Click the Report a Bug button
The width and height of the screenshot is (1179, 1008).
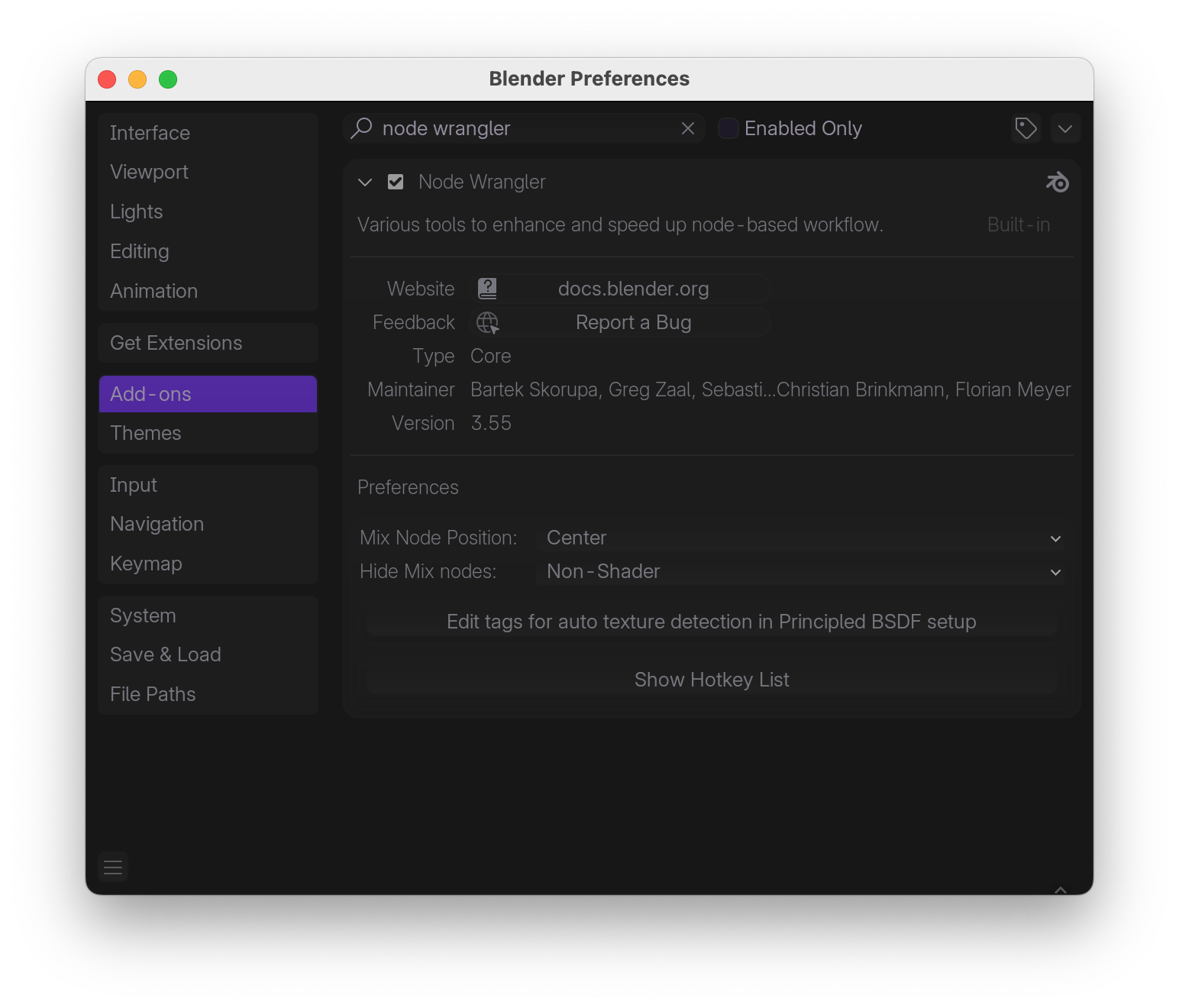(x=621, y=322)
